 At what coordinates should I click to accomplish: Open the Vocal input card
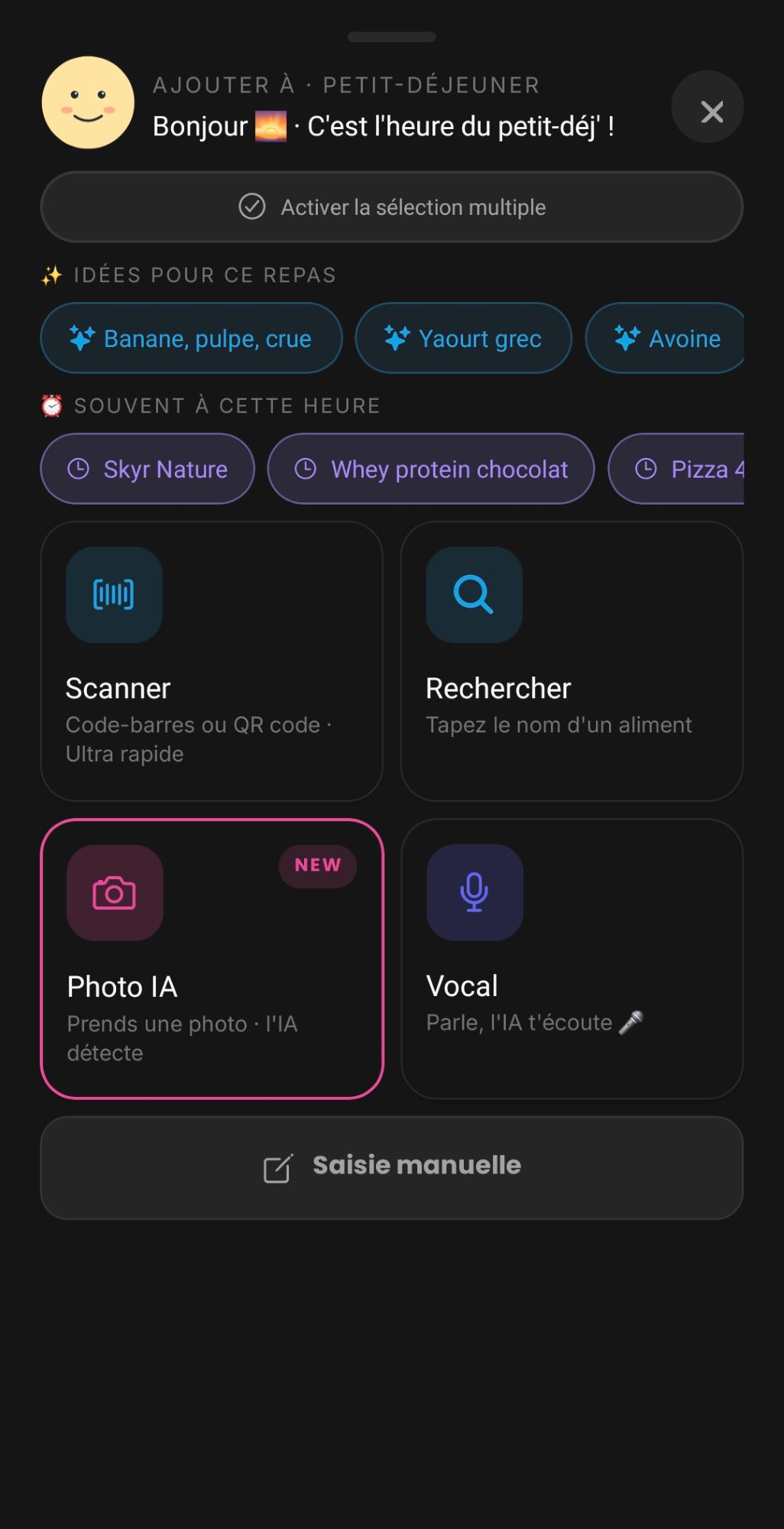[x=572, y=959]
